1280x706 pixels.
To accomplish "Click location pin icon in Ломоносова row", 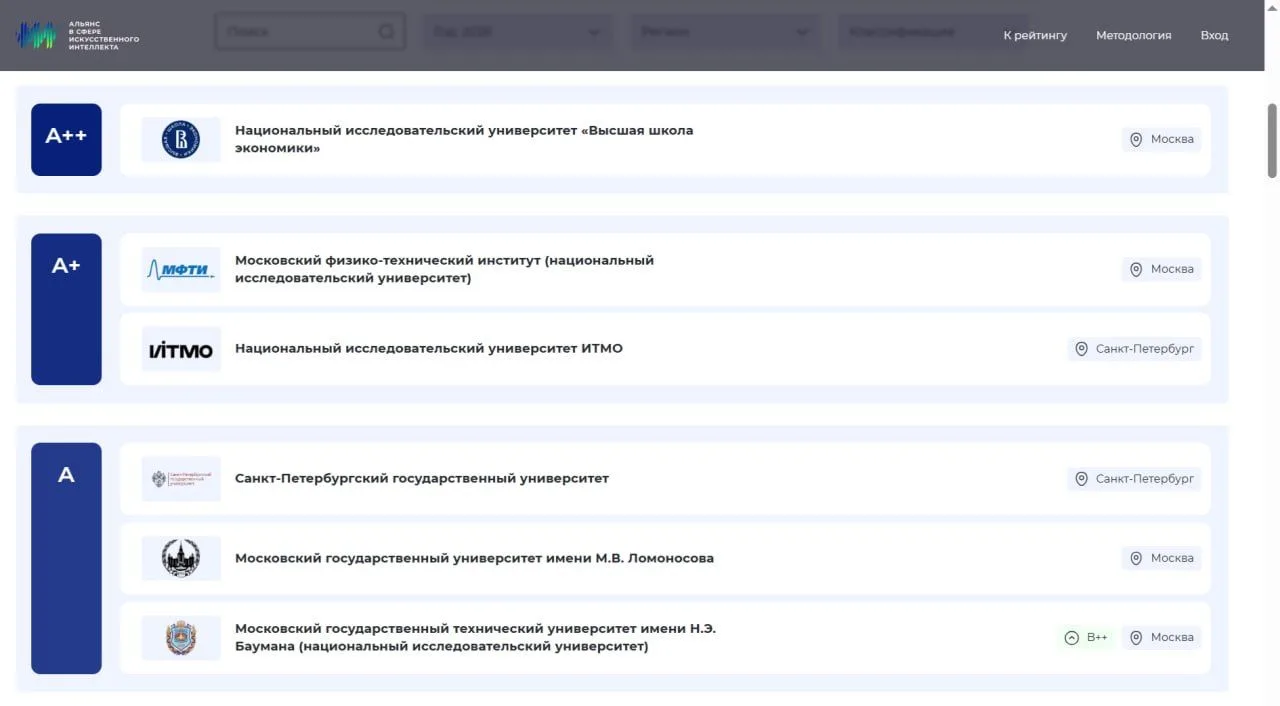I will pyautogui.click(x=1136, y=558).
